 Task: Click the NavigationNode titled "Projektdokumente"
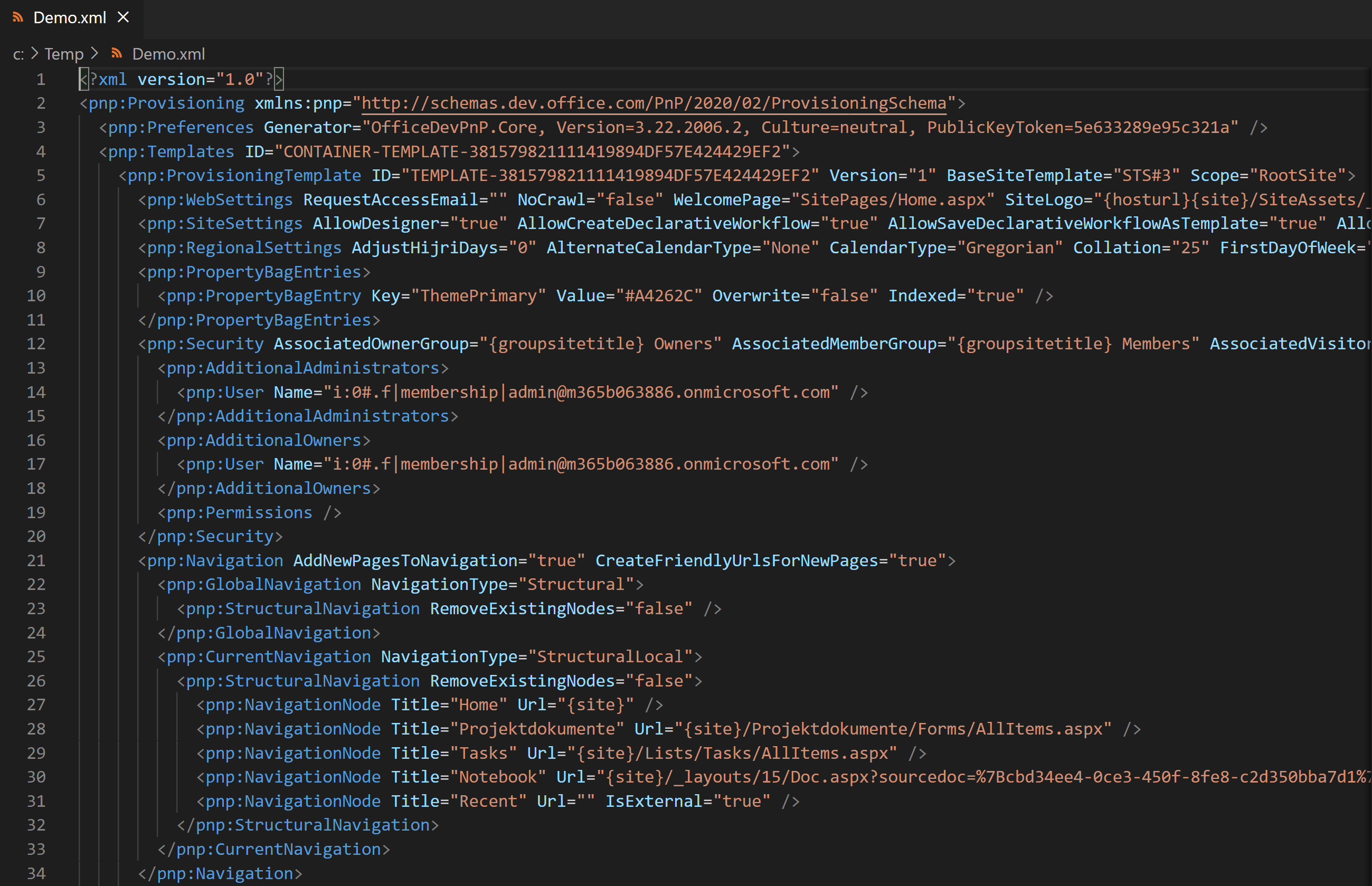pos(668,729)
